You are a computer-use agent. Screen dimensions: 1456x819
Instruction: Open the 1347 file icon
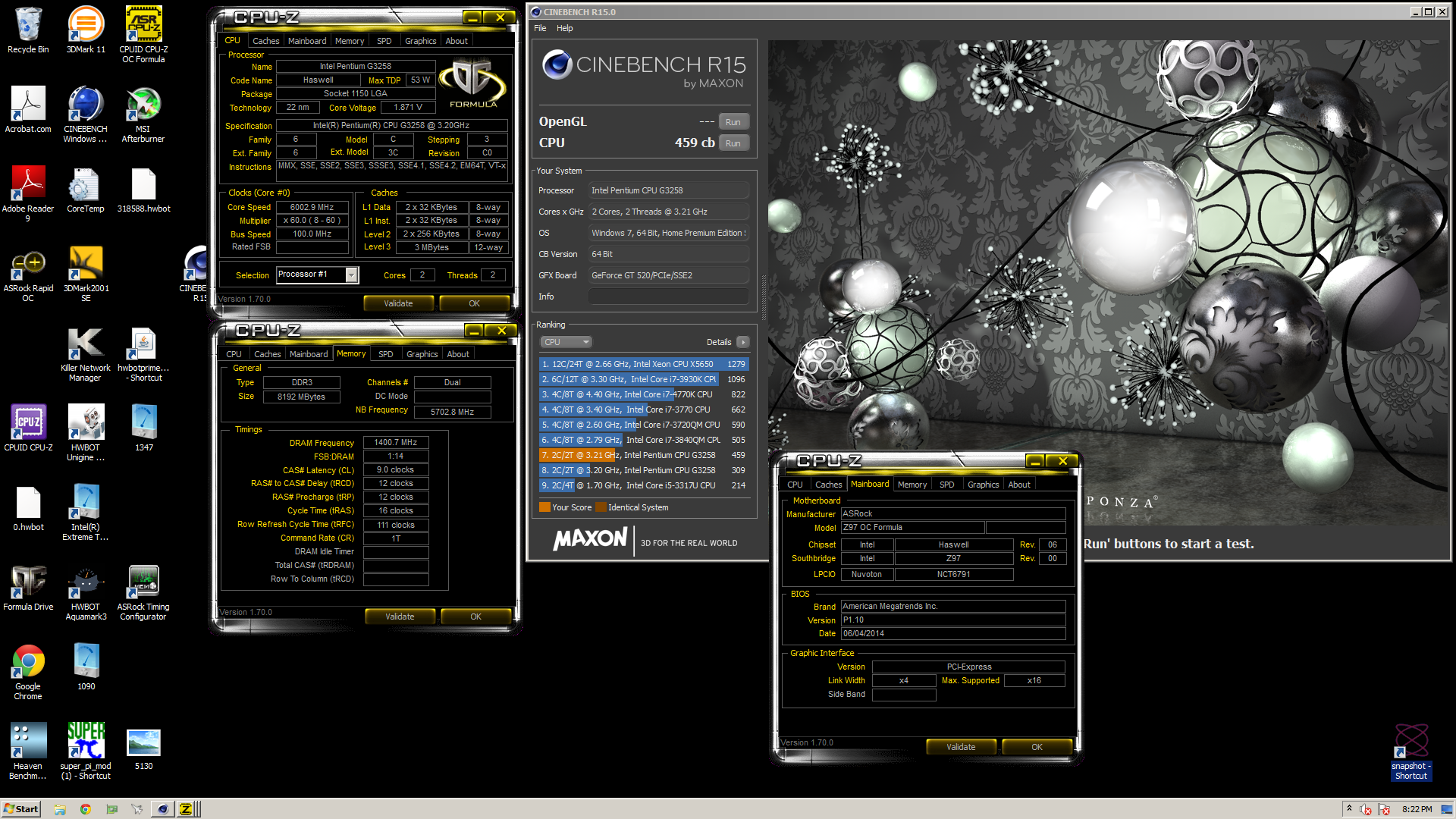(x=143, y=428)
